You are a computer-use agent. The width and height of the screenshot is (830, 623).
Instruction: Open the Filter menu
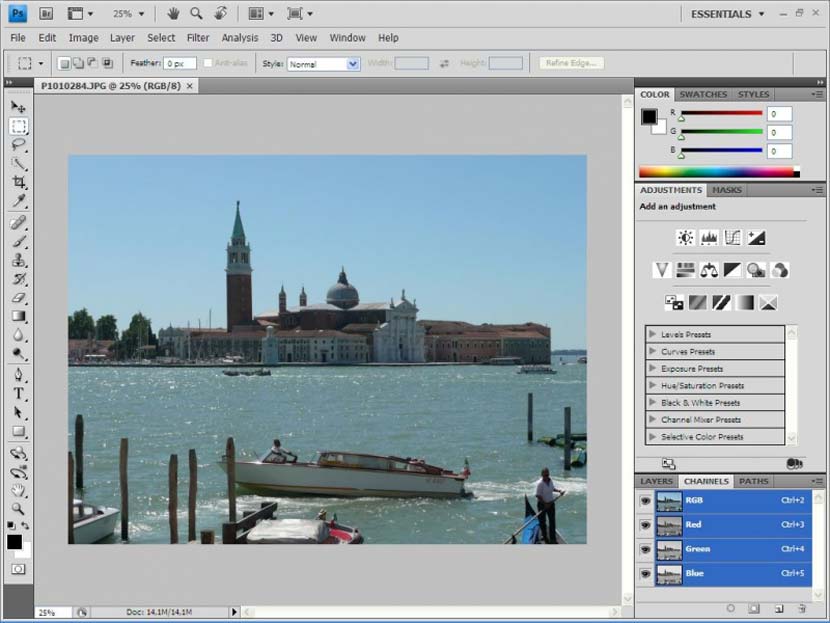pyautogui.click(x=198, y=37)
